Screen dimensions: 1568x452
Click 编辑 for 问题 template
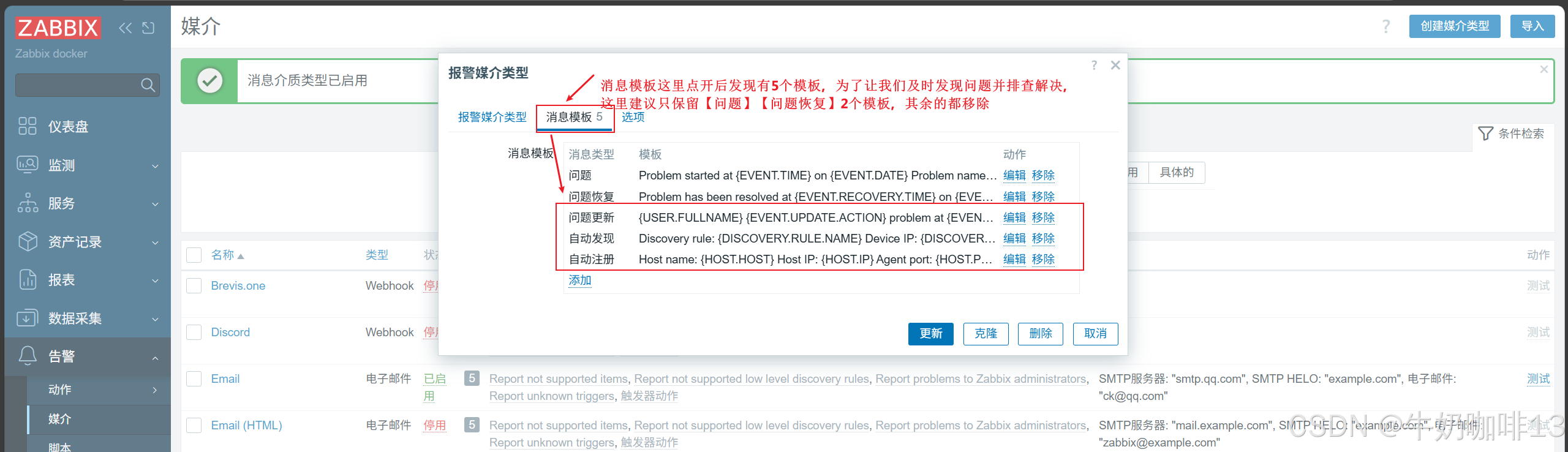(x=1014, y=175)
